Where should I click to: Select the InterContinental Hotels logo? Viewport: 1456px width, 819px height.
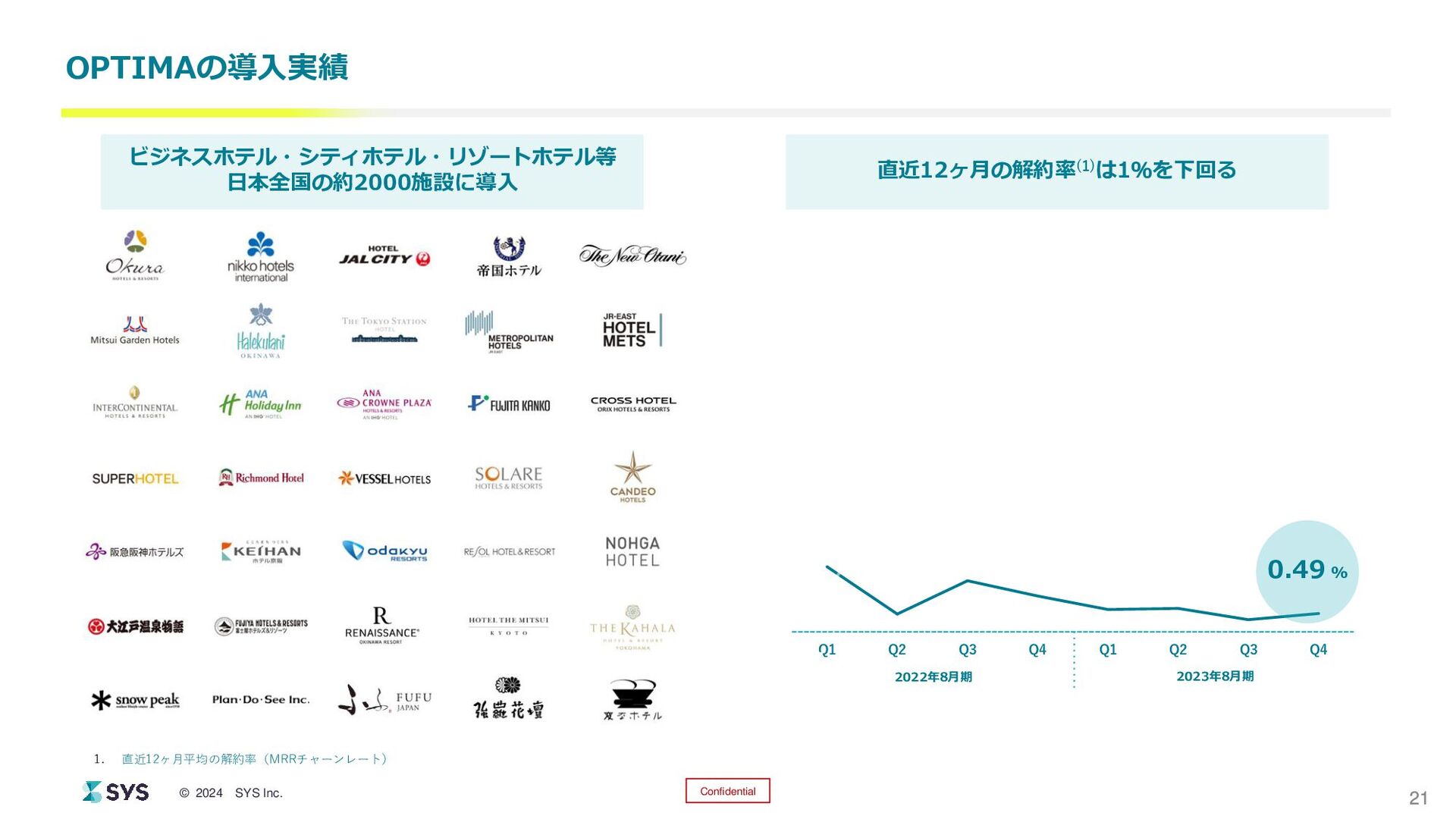tap(135, 403)
